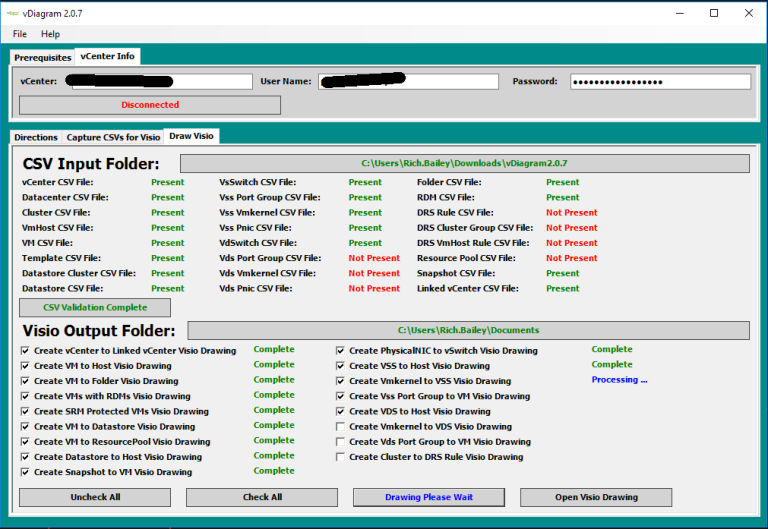
Task: Click the Password input field
Action: (x=659, y=81)
